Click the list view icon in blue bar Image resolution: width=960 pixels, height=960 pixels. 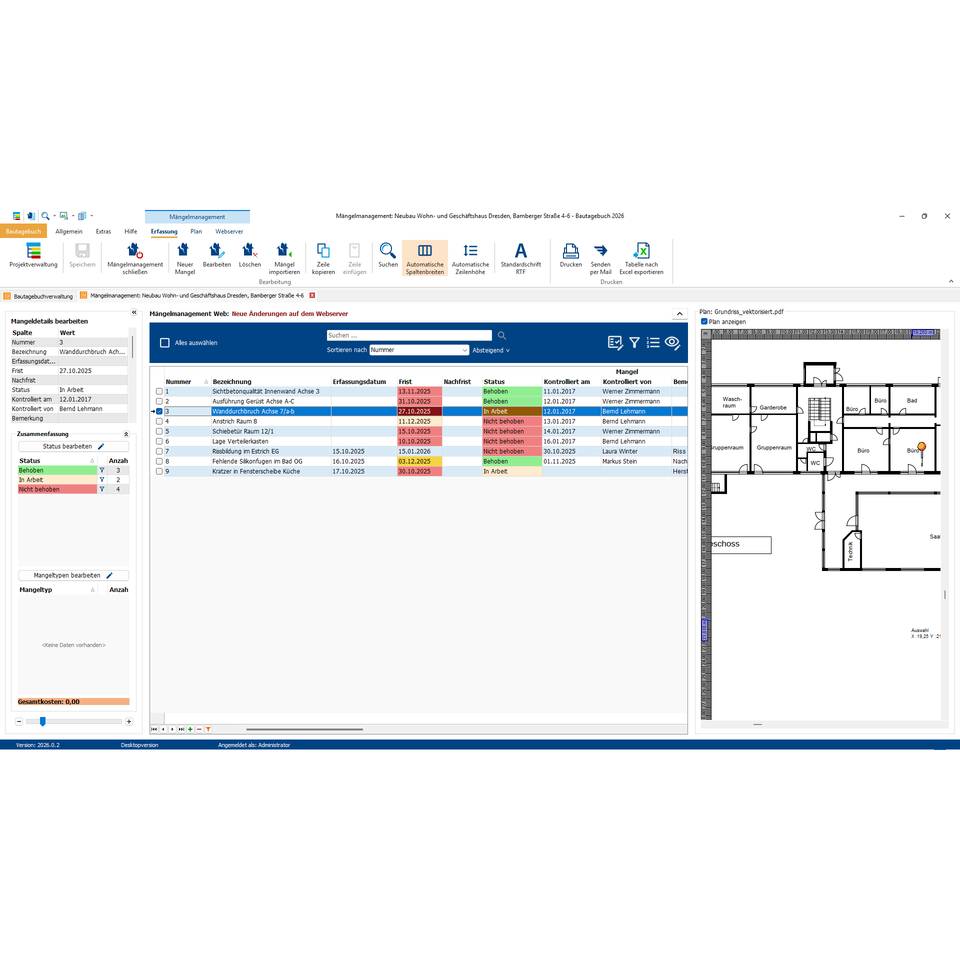[x=653, y=343]
